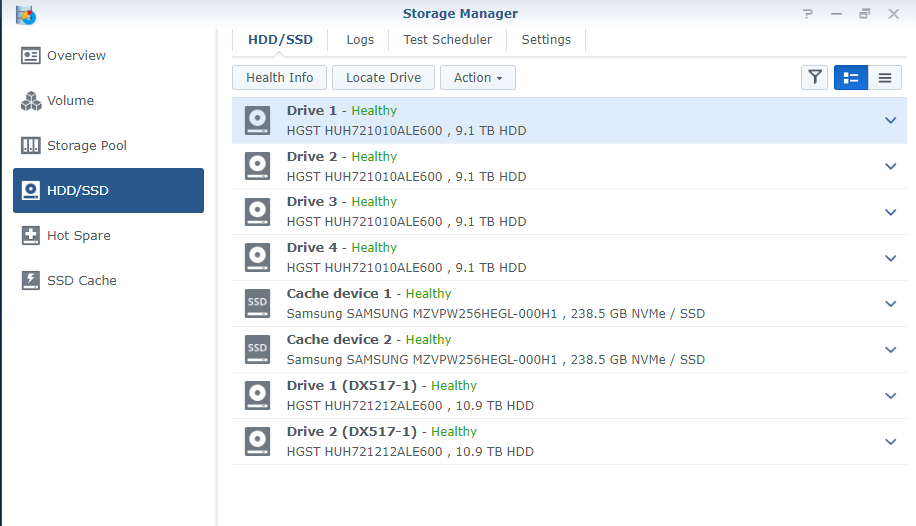Expand Drive 1 details chevron

pyautogui.click(x=890, y=120)
